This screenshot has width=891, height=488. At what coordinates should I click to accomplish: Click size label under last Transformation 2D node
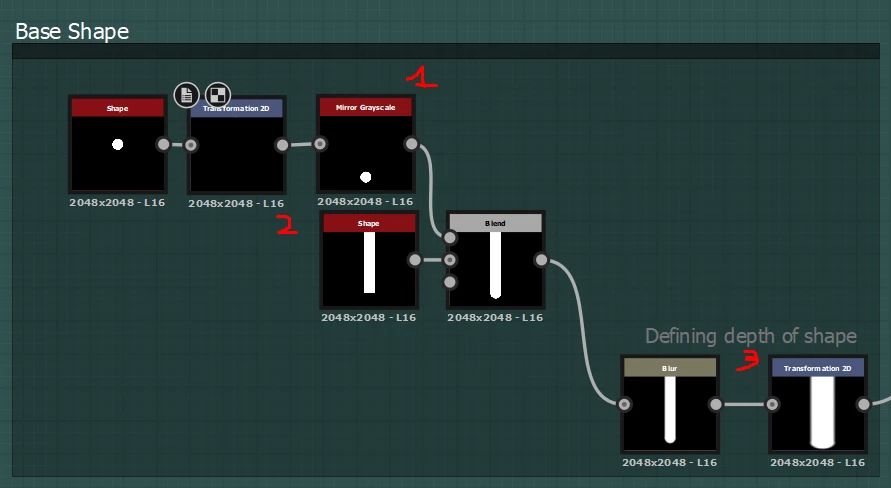click(x=817, y=462)
